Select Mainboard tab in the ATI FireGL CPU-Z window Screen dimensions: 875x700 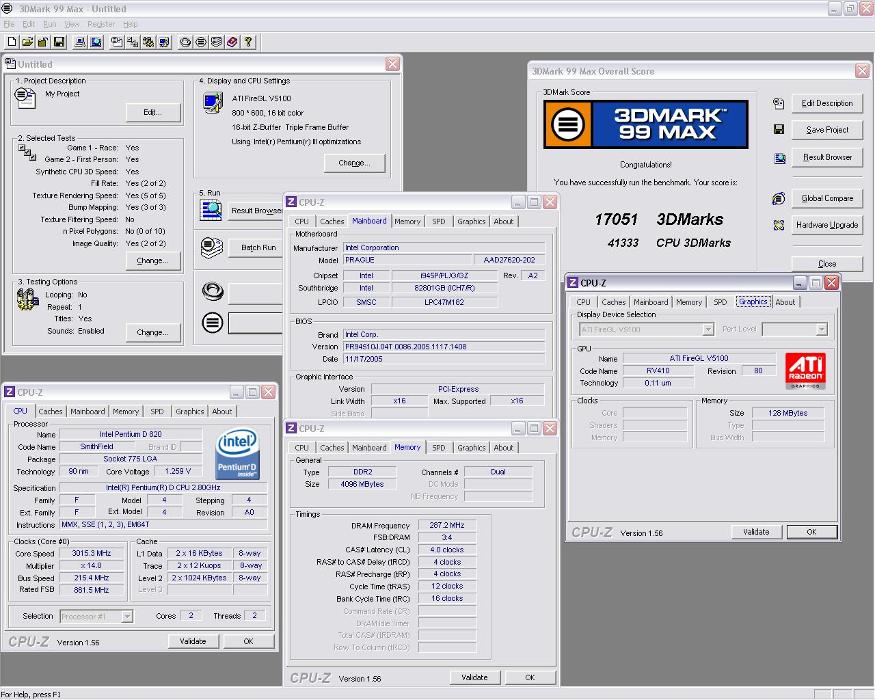point(651,302)
